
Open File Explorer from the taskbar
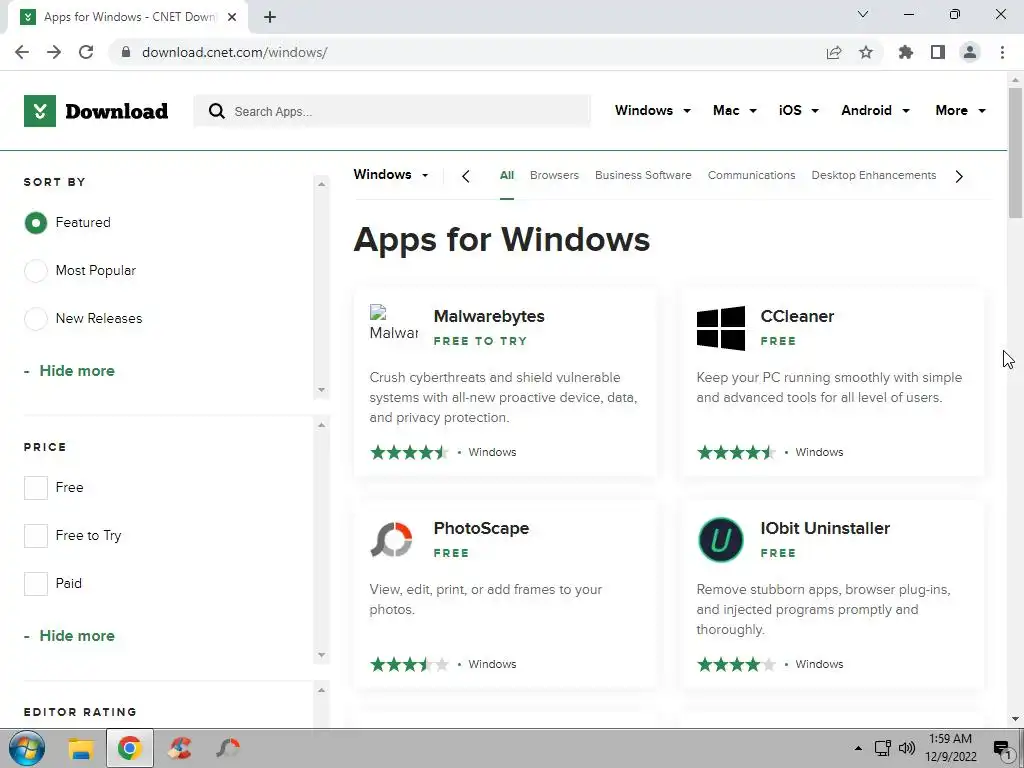82,748
